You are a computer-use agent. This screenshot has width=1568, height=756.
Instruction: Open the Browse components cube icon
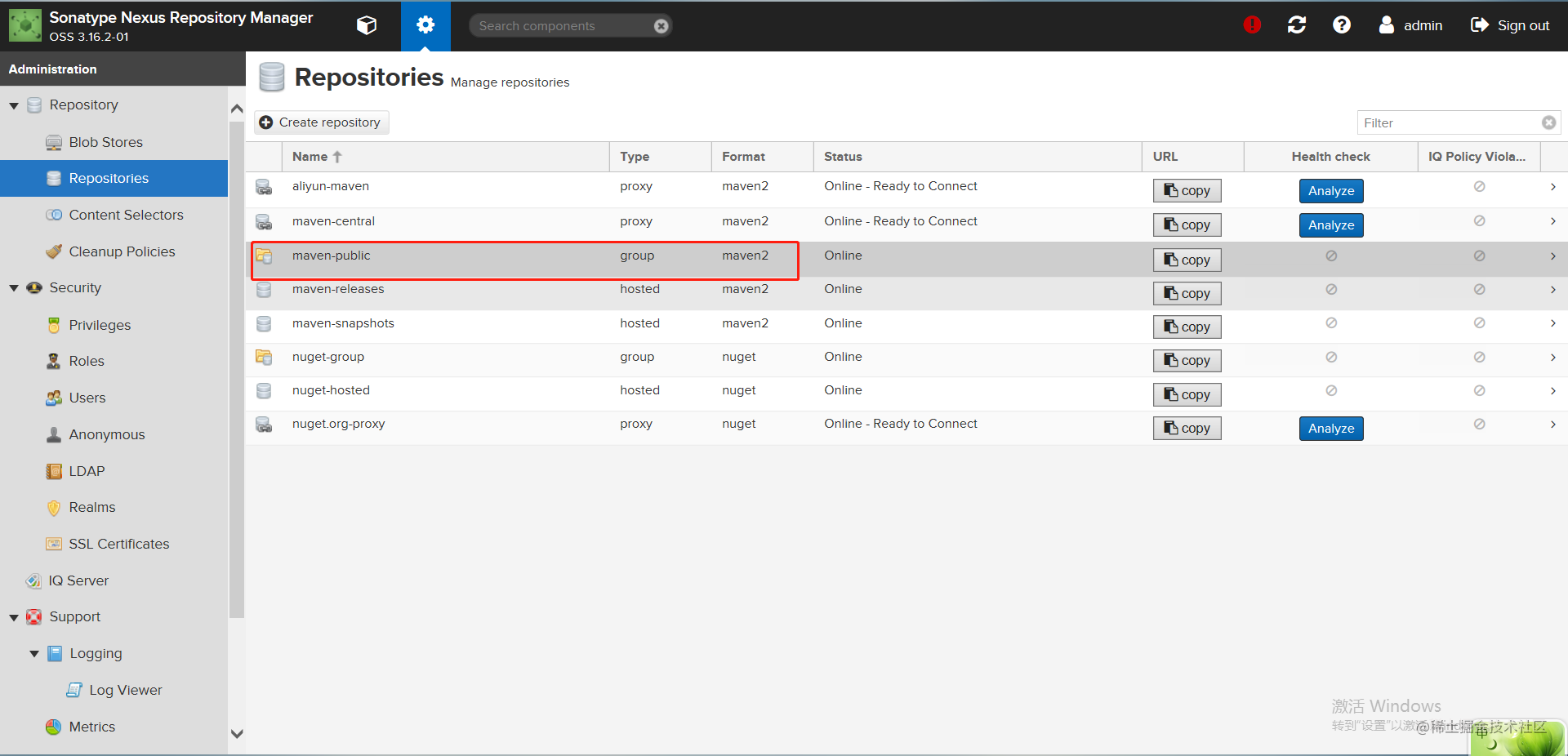pyautogui.click(x=367, y=25)
